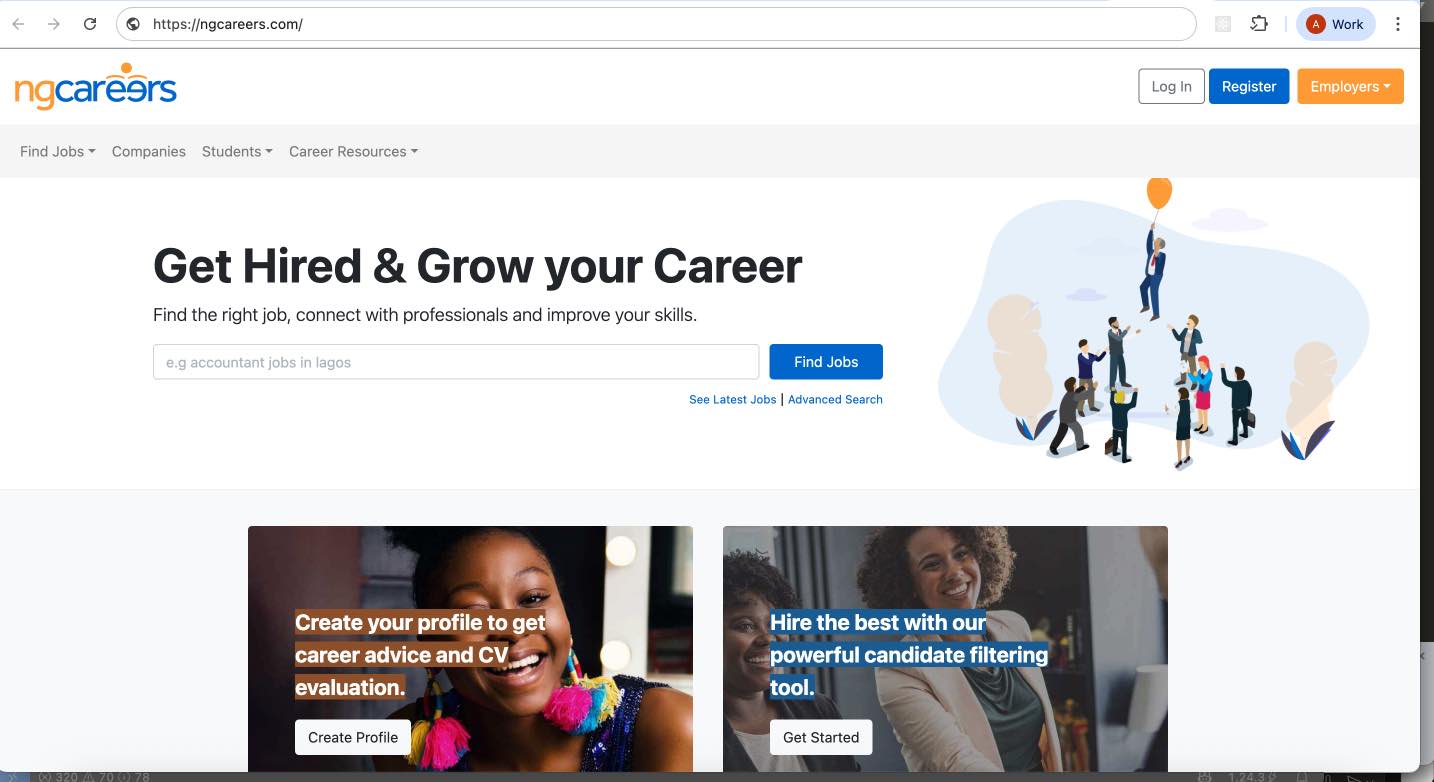This screenshot has width=1434, height=782.
Task: Click the browser forward arrow icon
Action: [54, 24]
